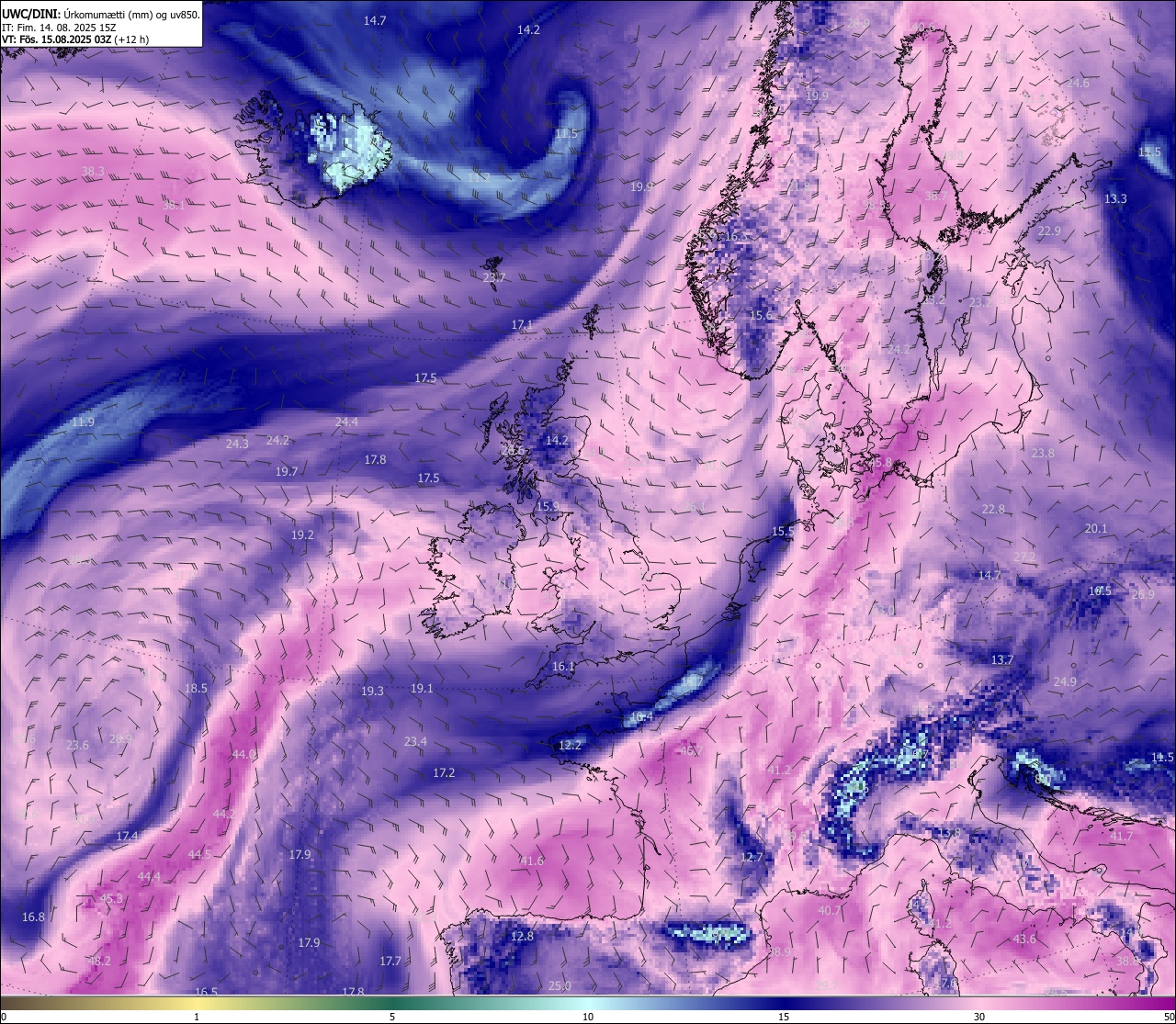1176x1024 pixels.
Task: Click the '44.4' map value
Action: pyautogui.click(x=149, y=877)
